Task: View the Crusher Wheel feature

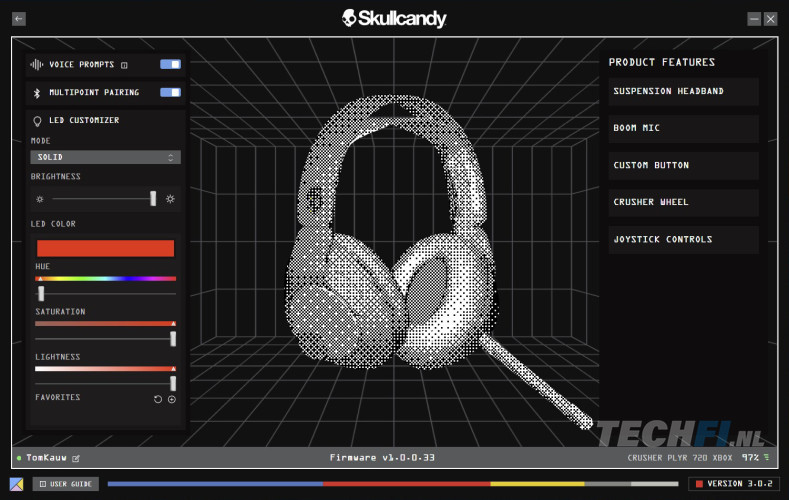Action: point(683,202)
